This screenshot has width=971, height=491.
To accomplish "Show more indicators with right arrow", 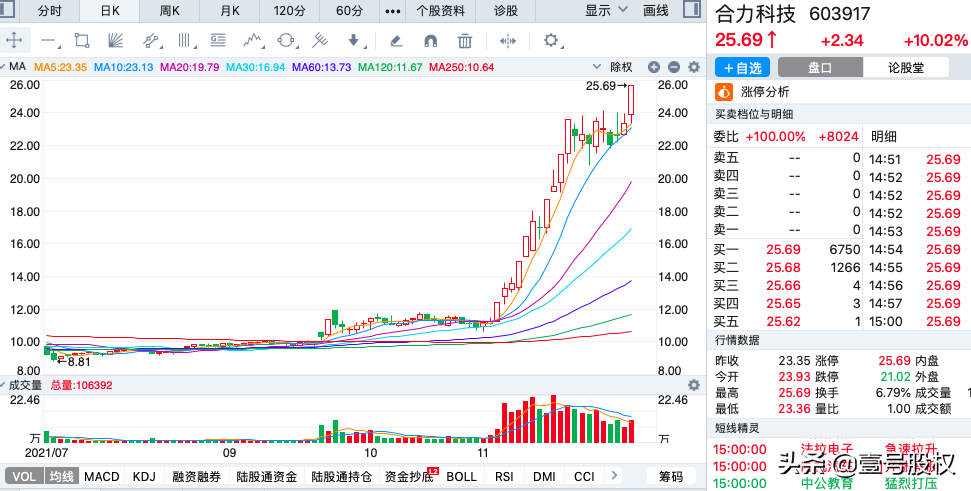I will click(614, 476).
